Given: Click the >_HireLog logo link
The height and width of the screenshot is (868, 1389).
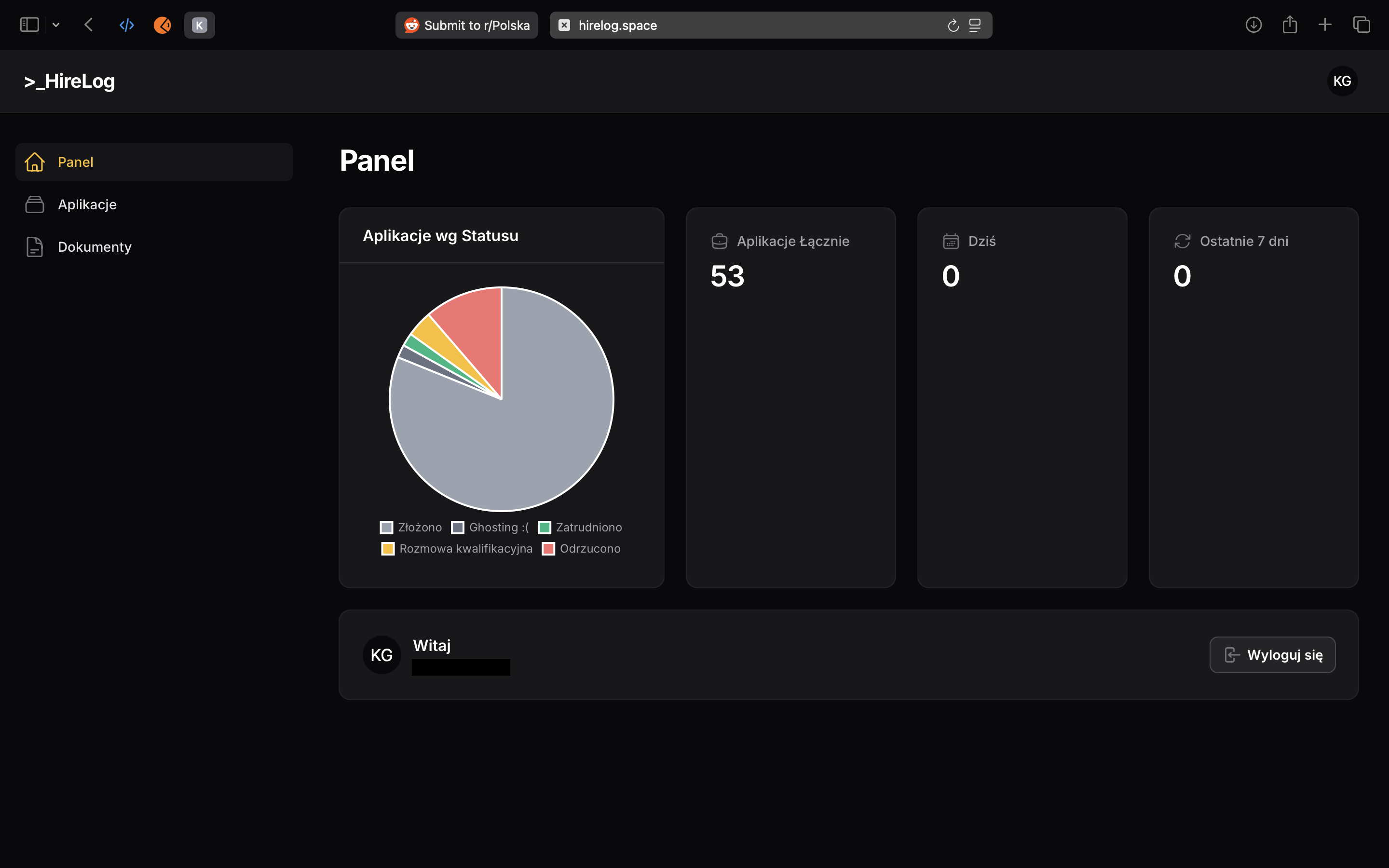Looking at the screenshot, I should (x=69, y=81).
